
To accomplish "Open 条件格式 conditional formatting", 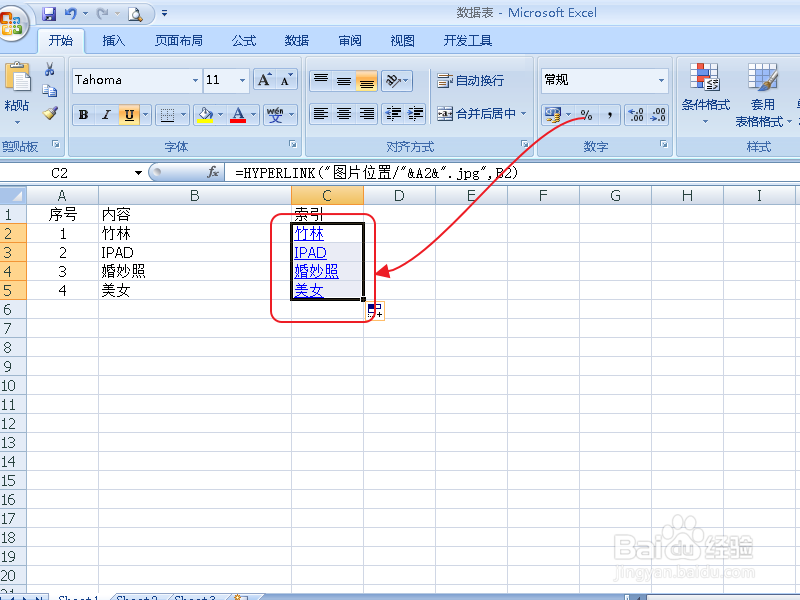I will tap(706, 93).
